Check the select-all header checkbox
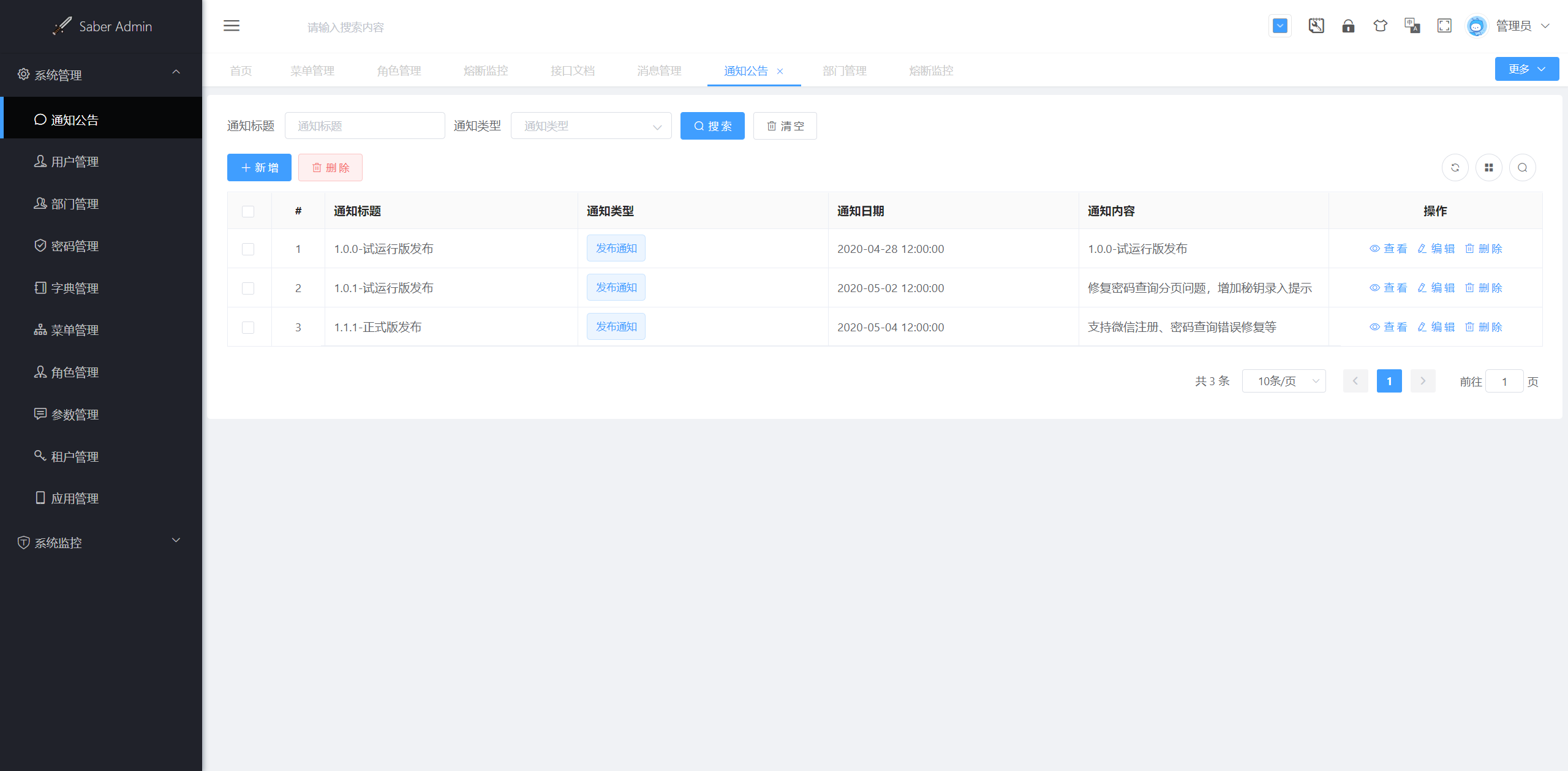The height and width of the screenshot is (771, 1568). pos(248,211)
